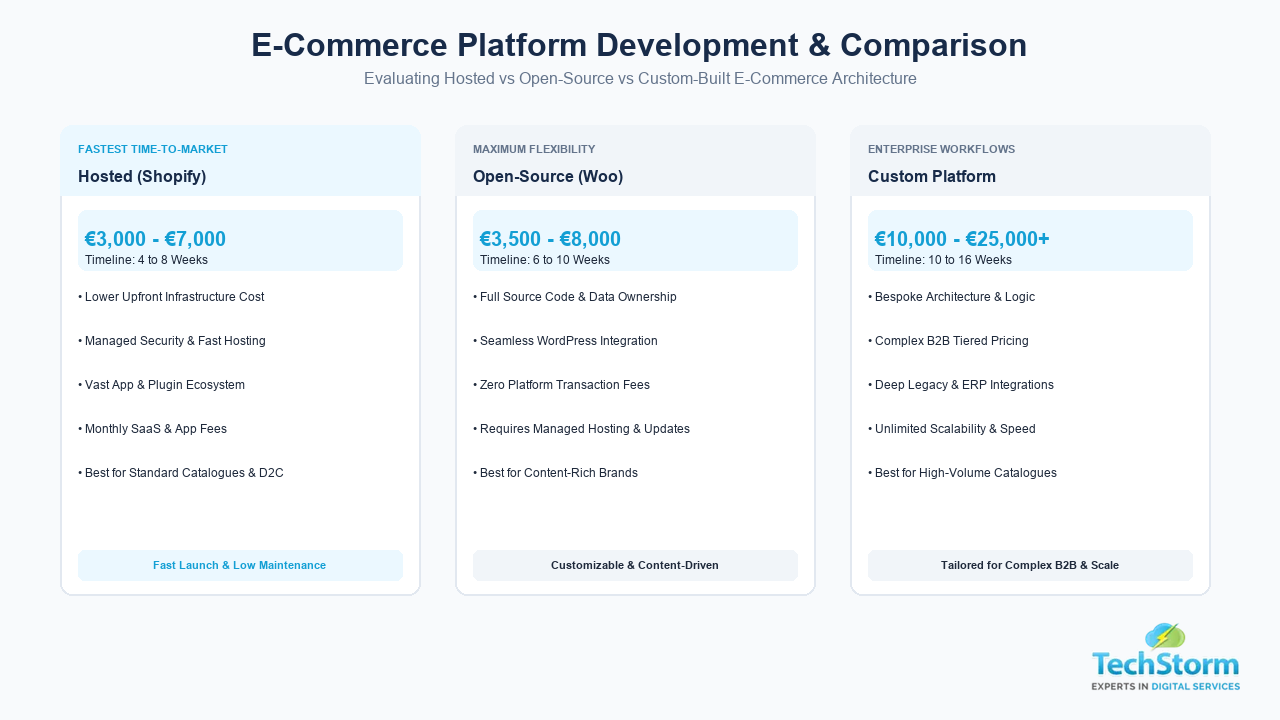Click Full Source Code & Data Ownership bullet
Screen dimensions: 1280x720
[x=575, y=297]
